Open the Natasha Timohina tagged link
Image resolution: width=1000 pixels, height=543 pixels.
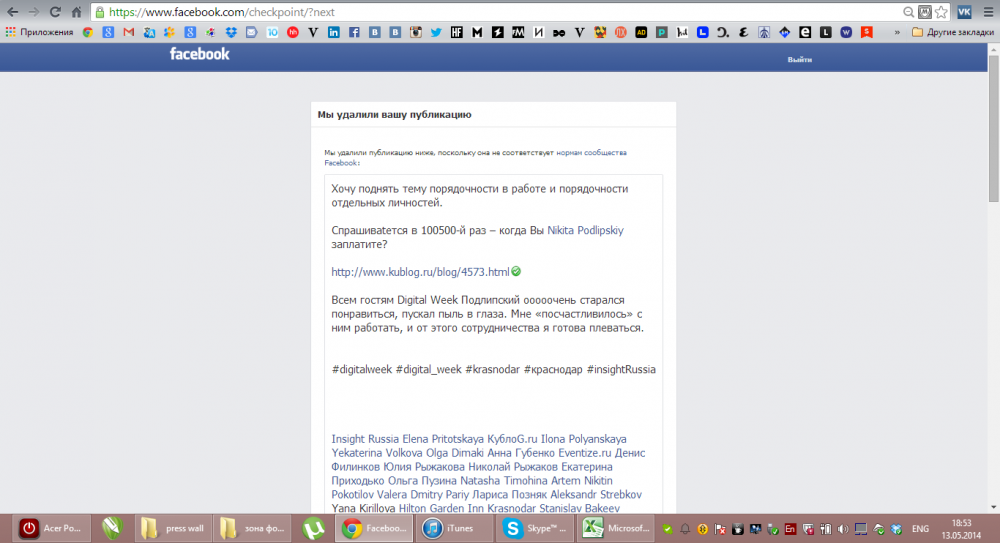point(504,480)
